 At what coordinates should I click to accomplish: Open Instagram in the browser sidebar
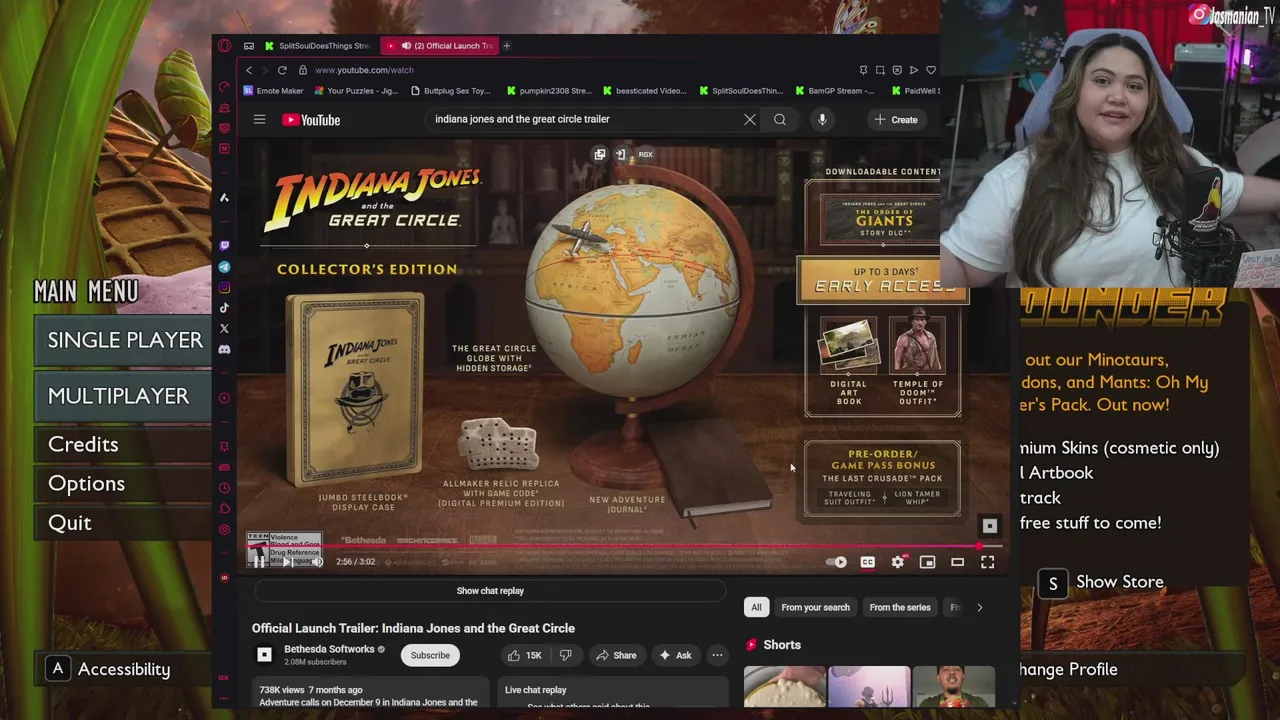224,288
